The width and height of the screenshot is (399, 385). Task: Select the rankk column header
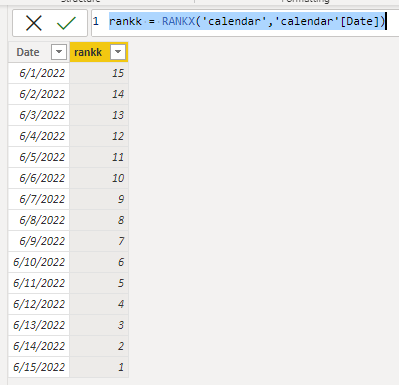(99, 52)
